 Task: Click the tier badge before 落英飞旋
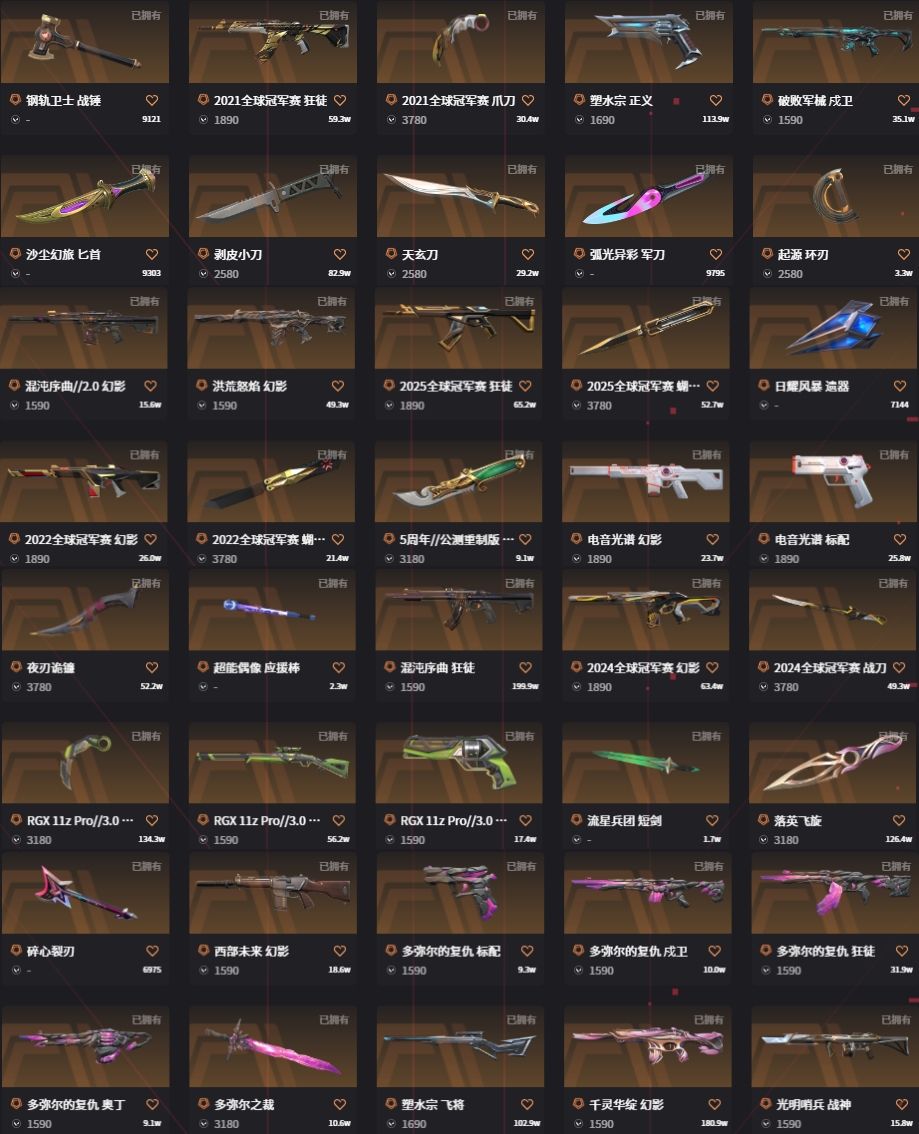tap(763, 819)
